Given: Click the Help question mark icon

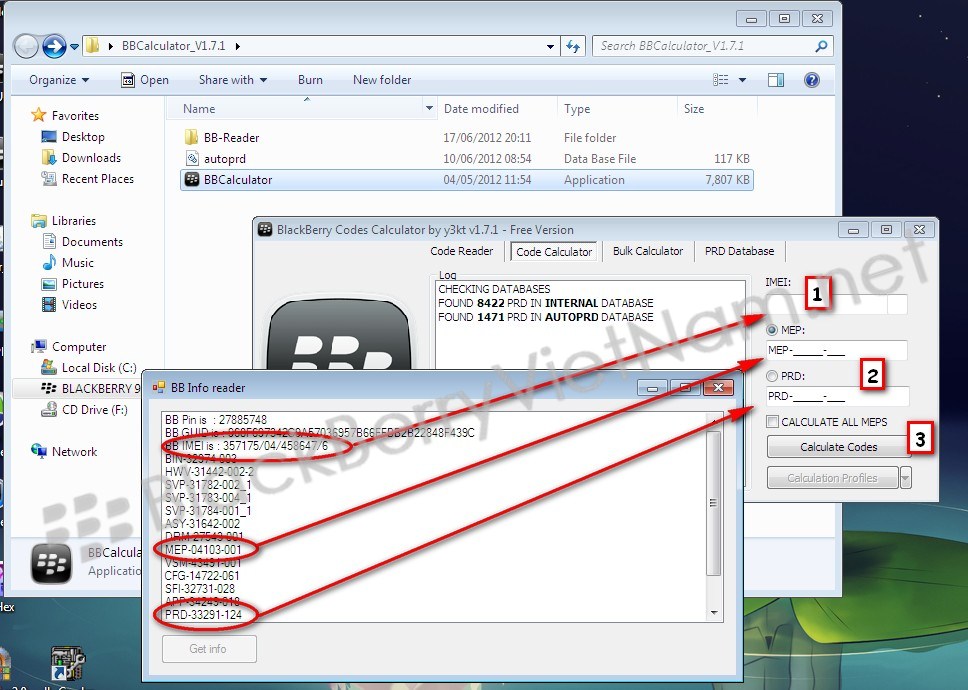Looking at the screenshot, I should tap(812, 80).
